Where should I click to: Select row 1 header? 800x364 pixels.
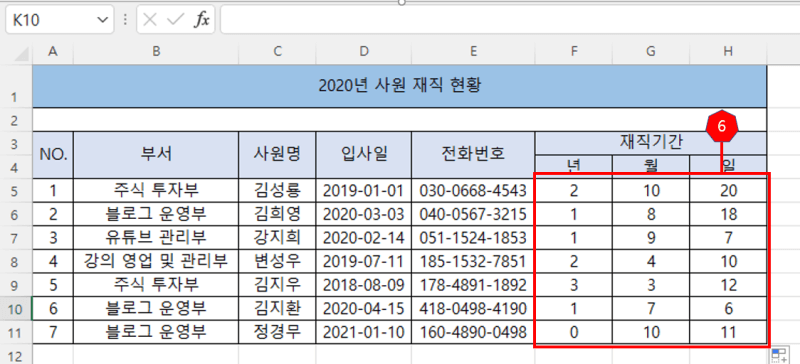click(x=16, y=86)
